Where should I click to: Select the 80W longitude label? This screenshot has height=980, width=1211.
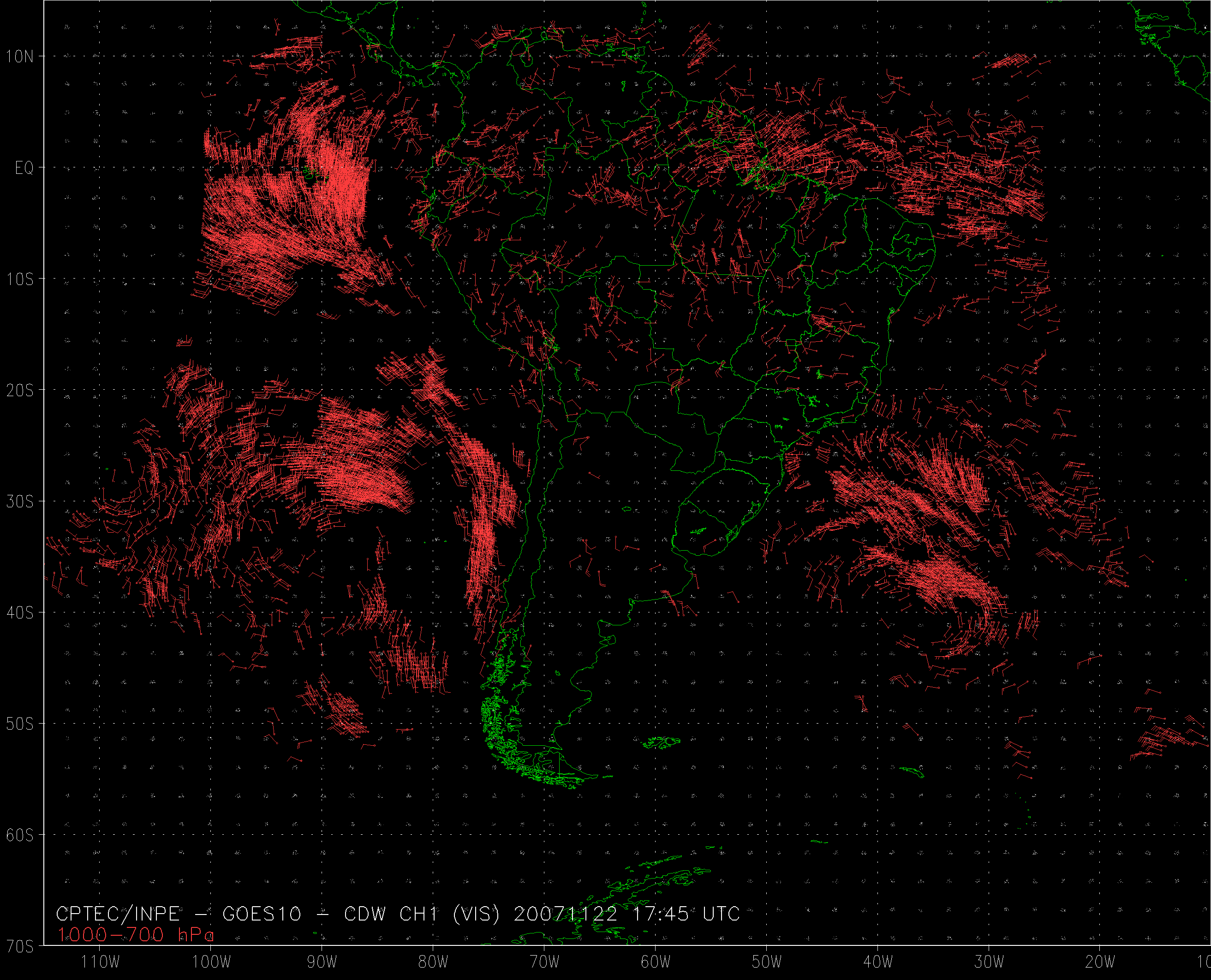[x=434, y=962]
